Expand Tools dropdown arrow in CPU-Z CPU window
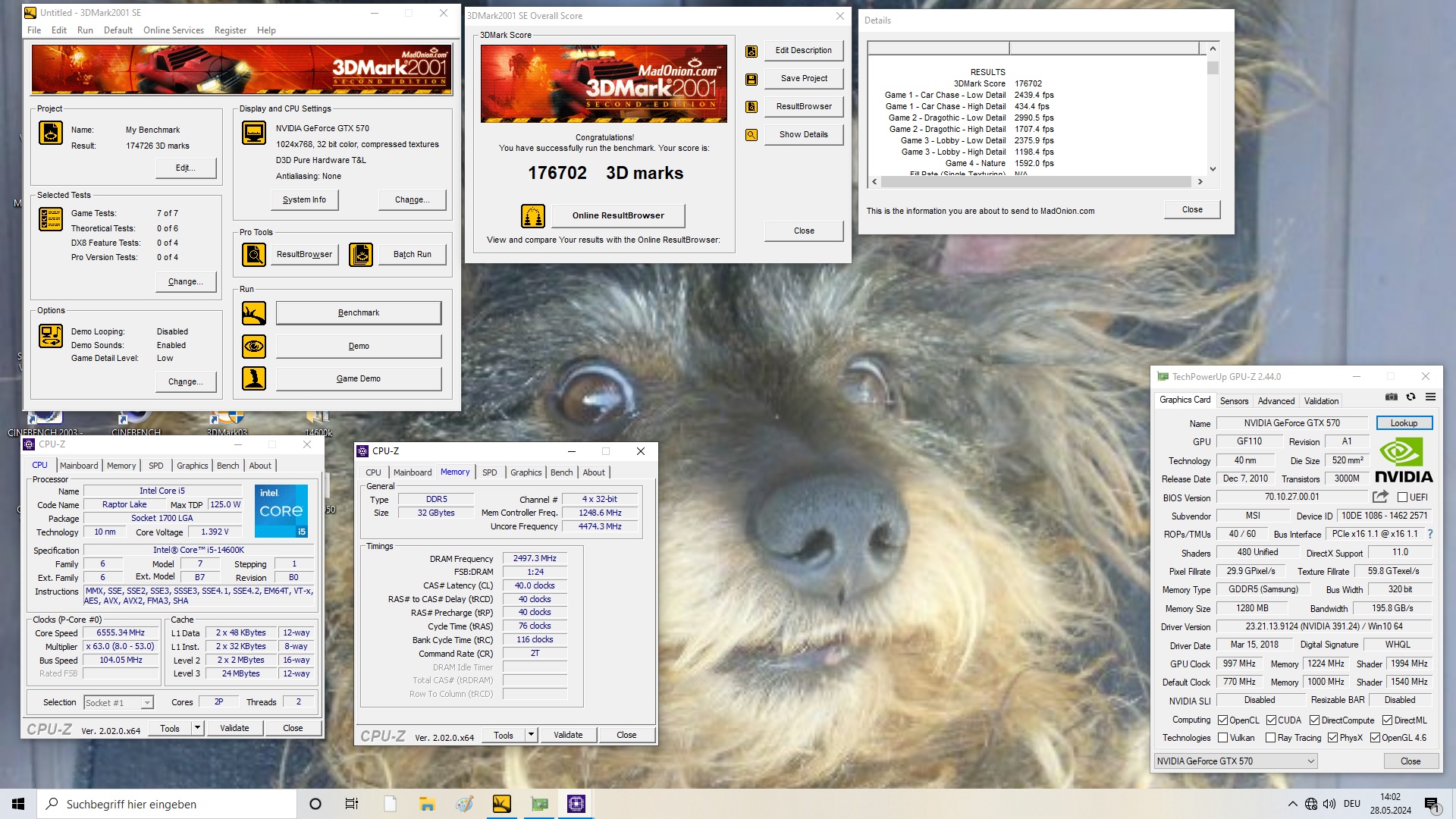The image size is (1456, 819). tap(197, 728)
